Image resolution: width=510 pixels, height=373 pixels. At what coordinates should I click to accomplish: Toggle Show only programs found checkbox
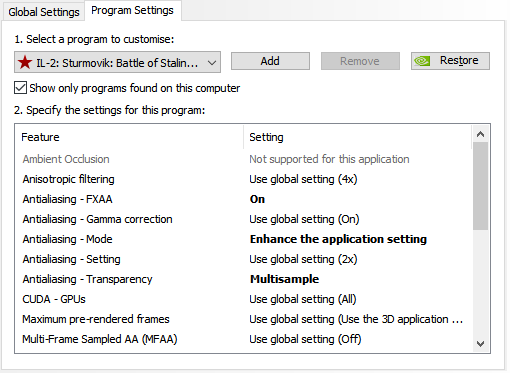pyautogui.click(x=20, y=88)
